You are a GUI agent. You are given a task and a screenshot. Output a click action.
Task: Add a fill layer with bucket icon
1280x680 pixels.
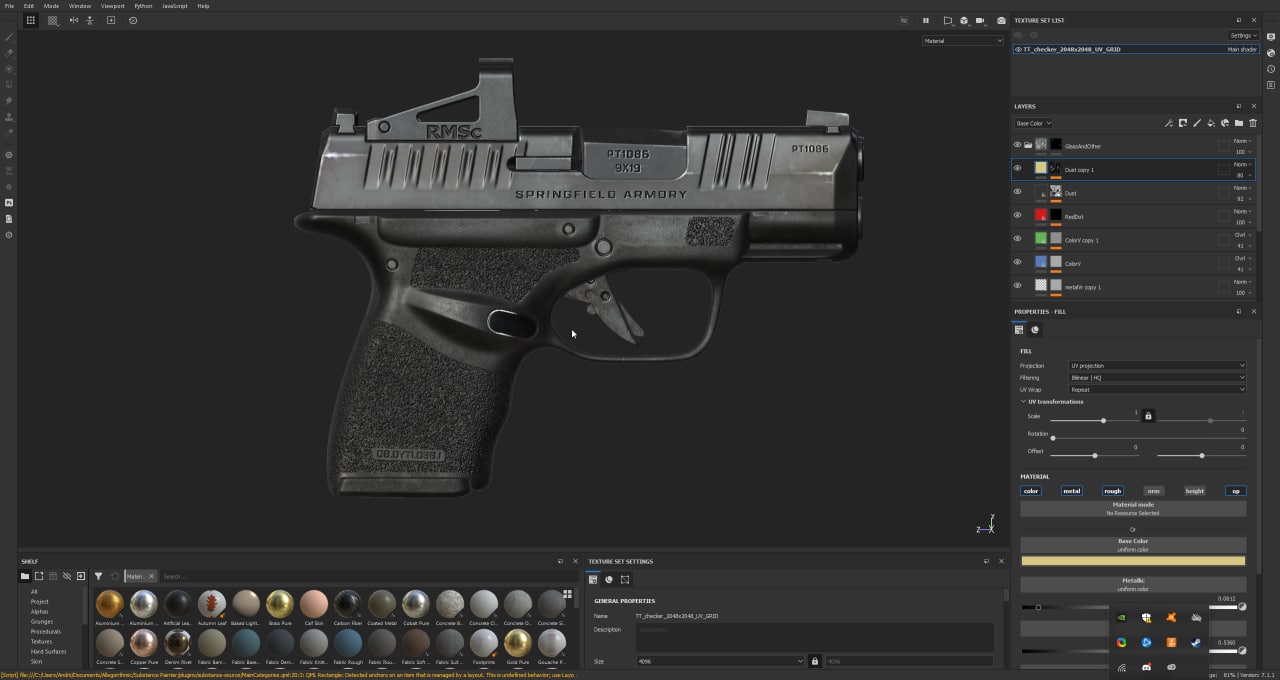[1210, 123]
